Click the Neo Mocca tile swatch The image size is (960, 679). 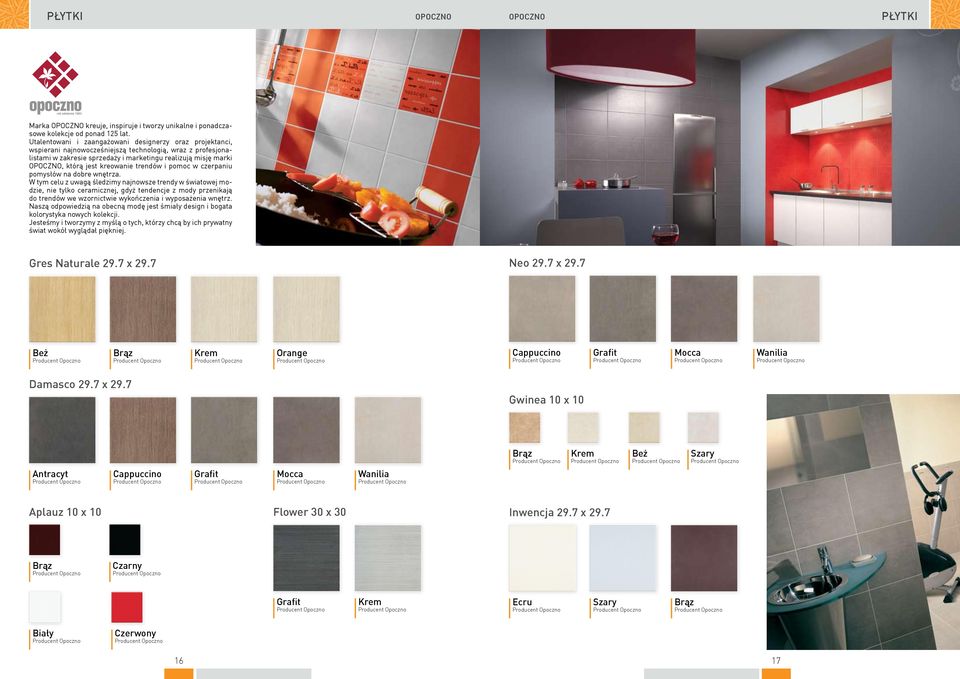coord(704,309)
